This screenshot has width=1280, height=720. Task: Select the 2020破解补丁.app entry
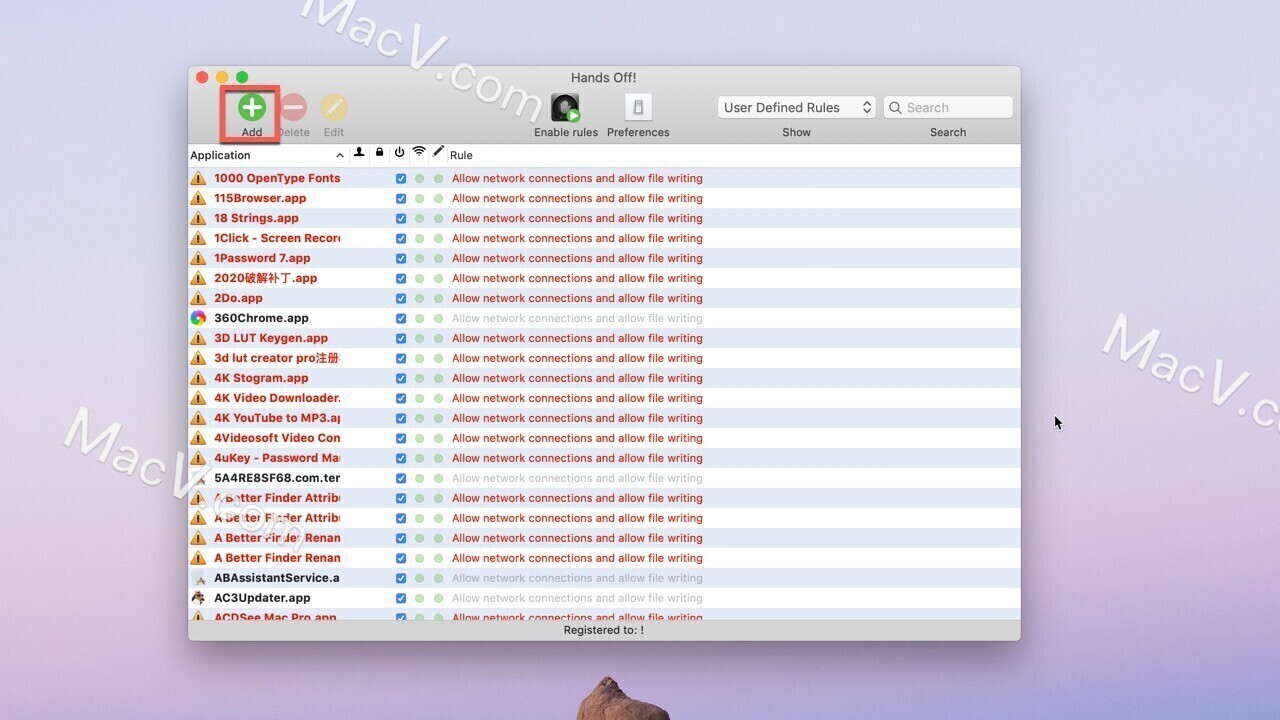coord(265,278)
